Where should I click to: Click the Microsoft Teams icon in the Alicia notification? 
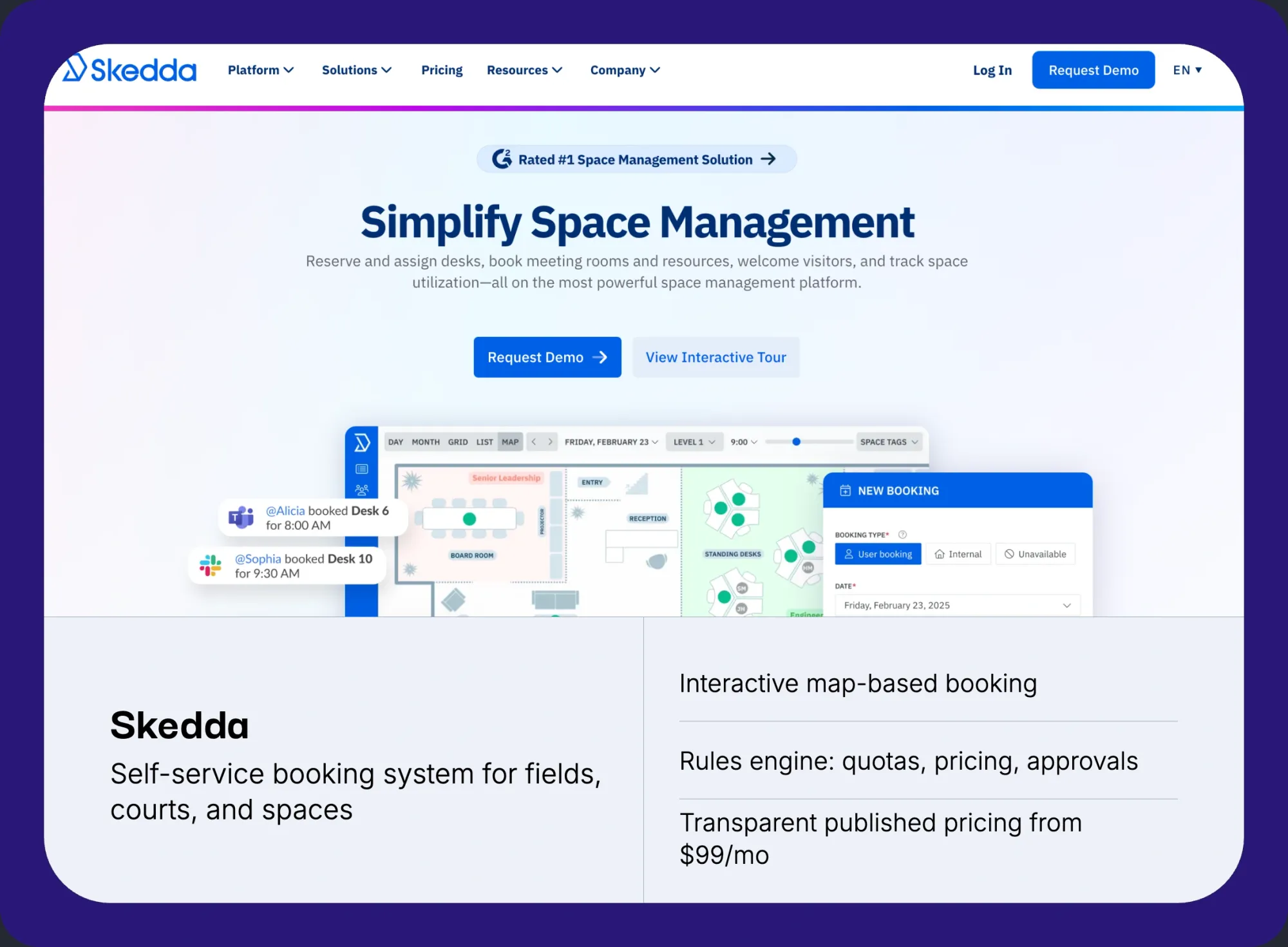point(241,517)
